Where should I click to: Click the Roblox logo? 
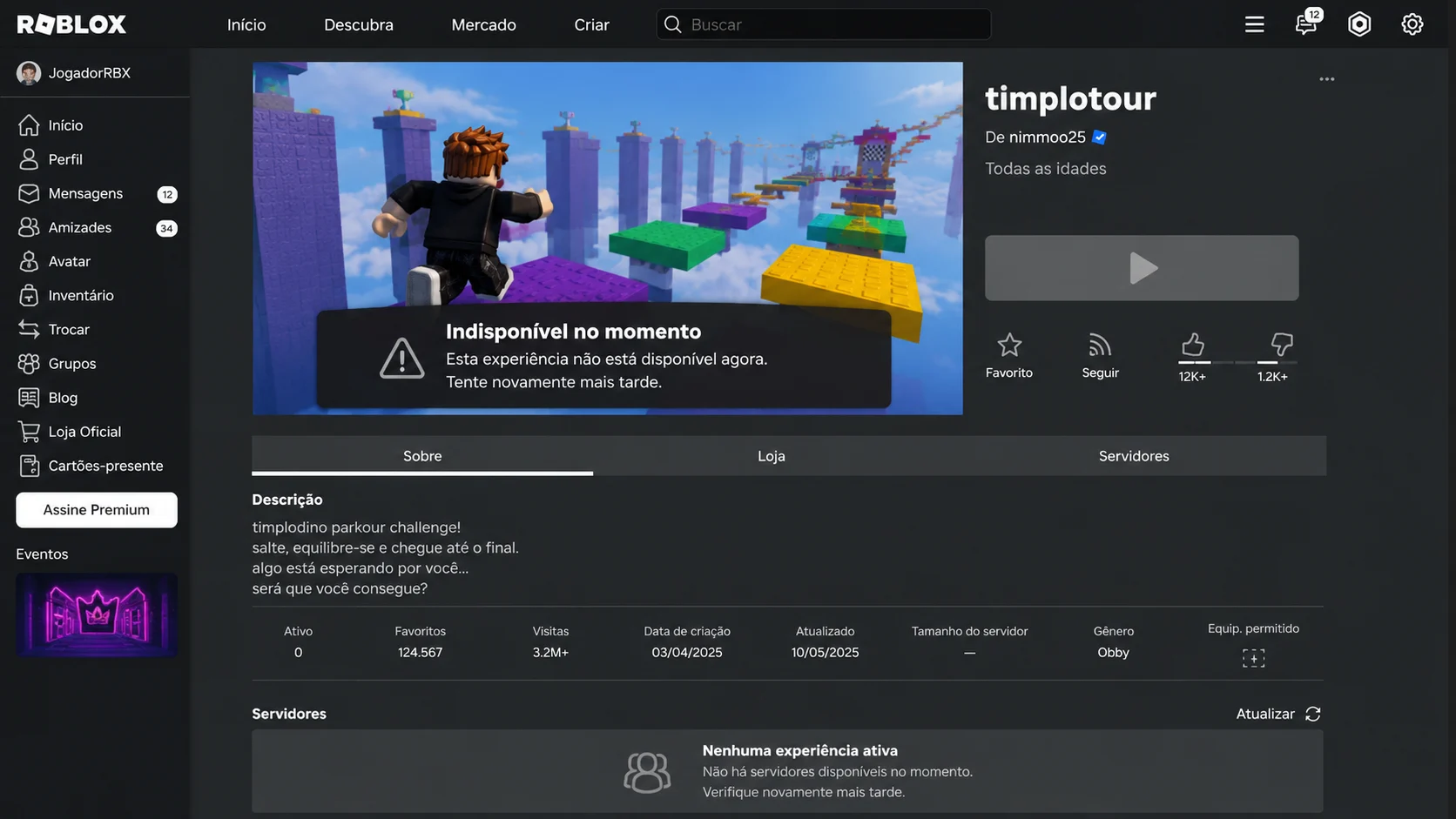coord(71,24)
